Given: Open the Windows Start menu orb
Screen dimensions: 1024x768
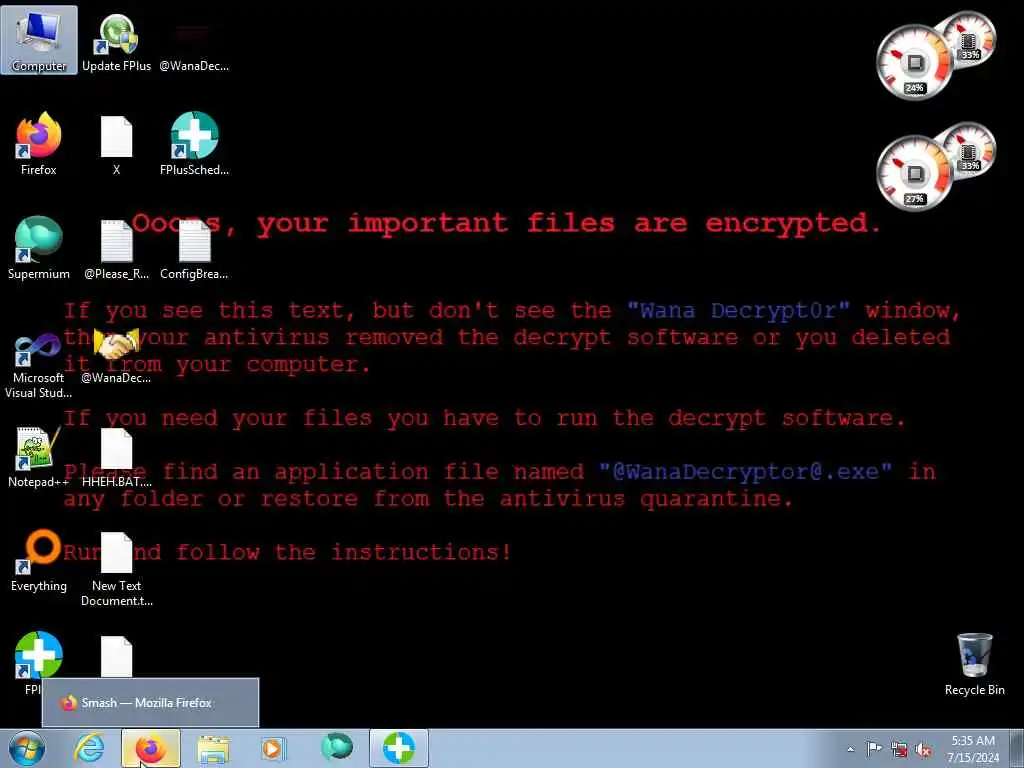Looking at the screenshot, I should 27,748.
